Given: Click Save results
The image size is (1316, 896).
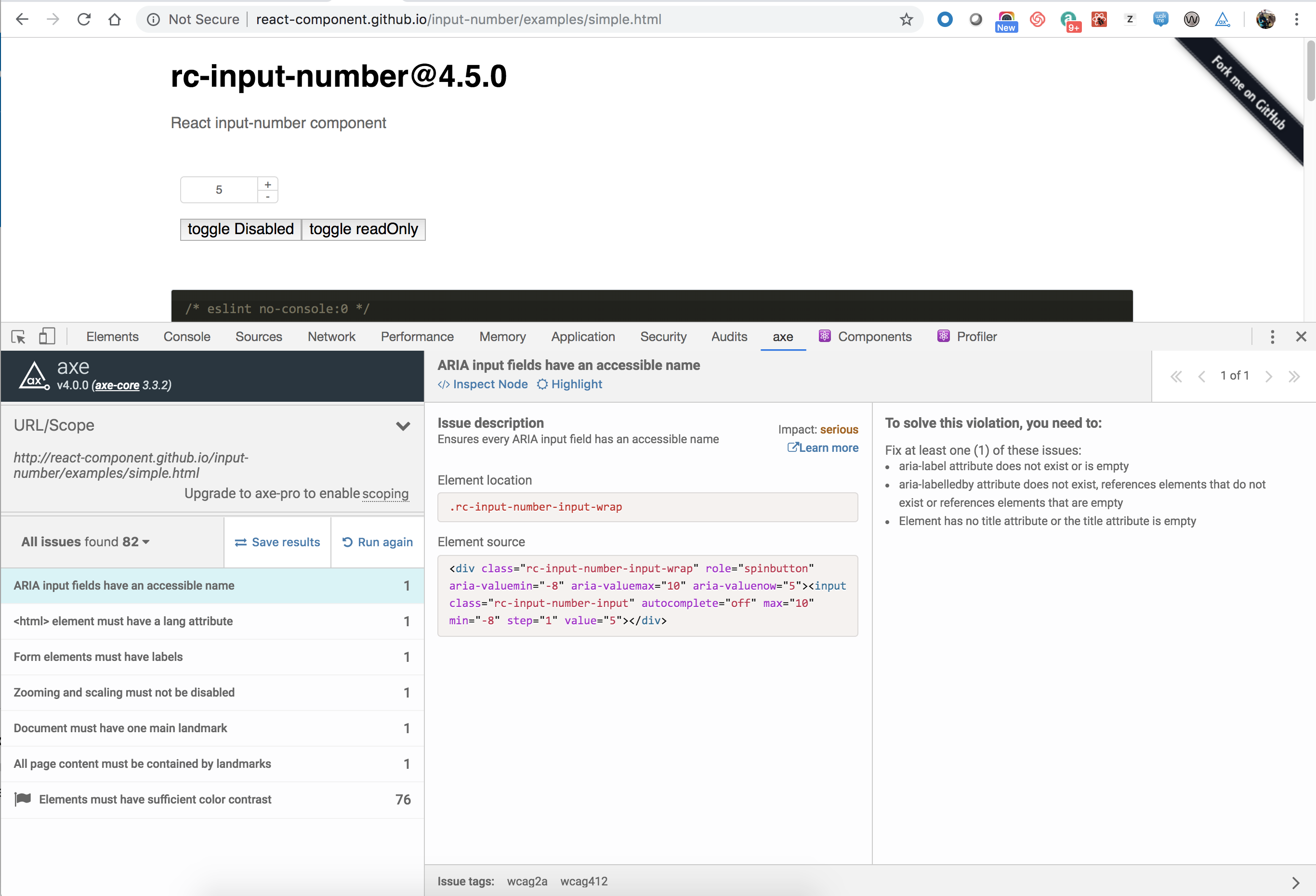Looking at the screenshot, I should tap(277, 542).
